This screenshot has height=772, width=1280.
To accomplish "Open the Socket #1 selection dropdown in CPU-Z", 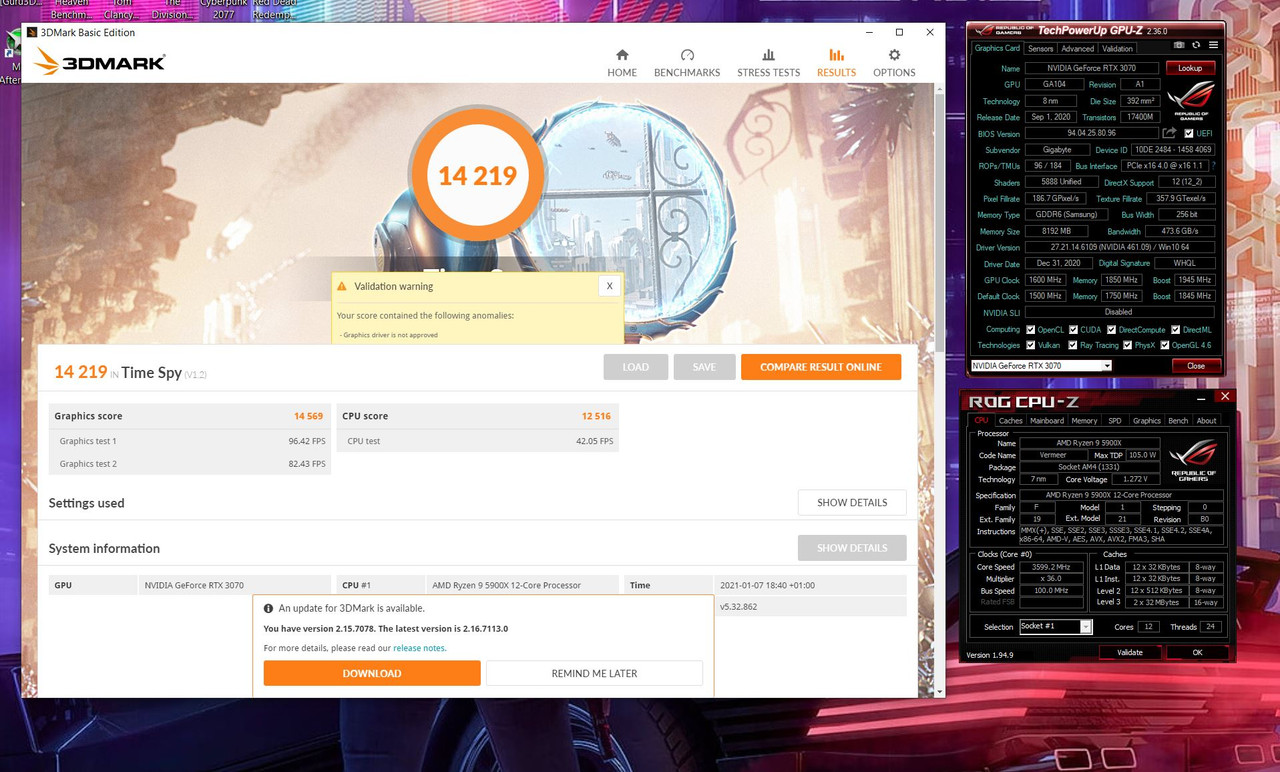I will tap(1055, 627).
